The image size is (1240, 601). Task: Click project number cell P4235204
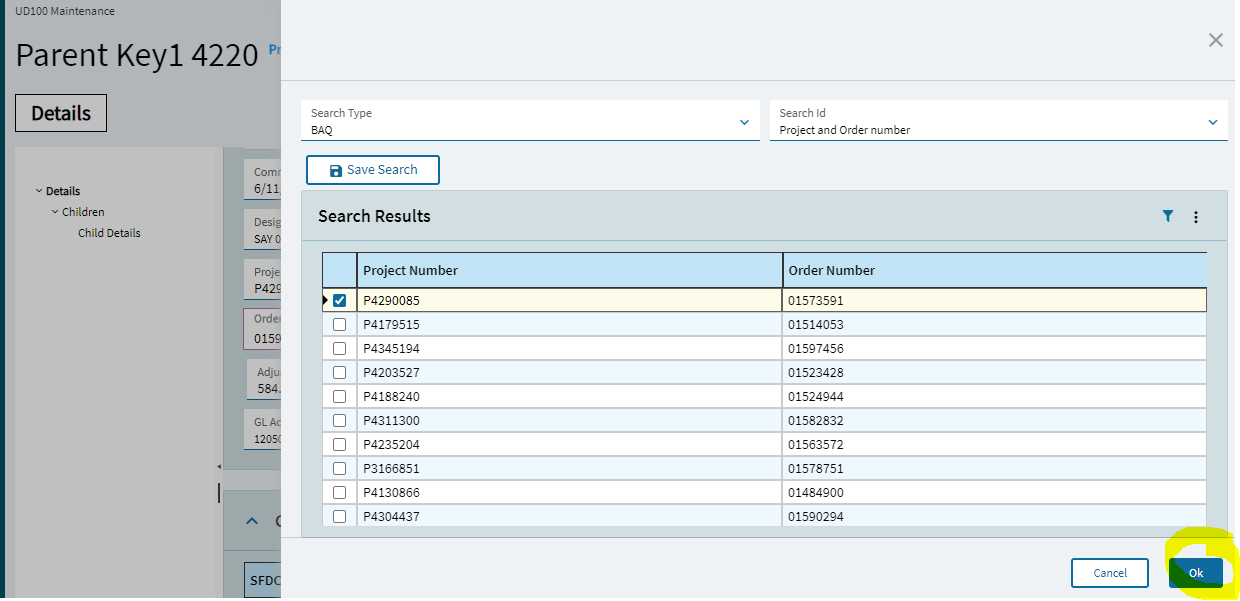click(569, 444)
